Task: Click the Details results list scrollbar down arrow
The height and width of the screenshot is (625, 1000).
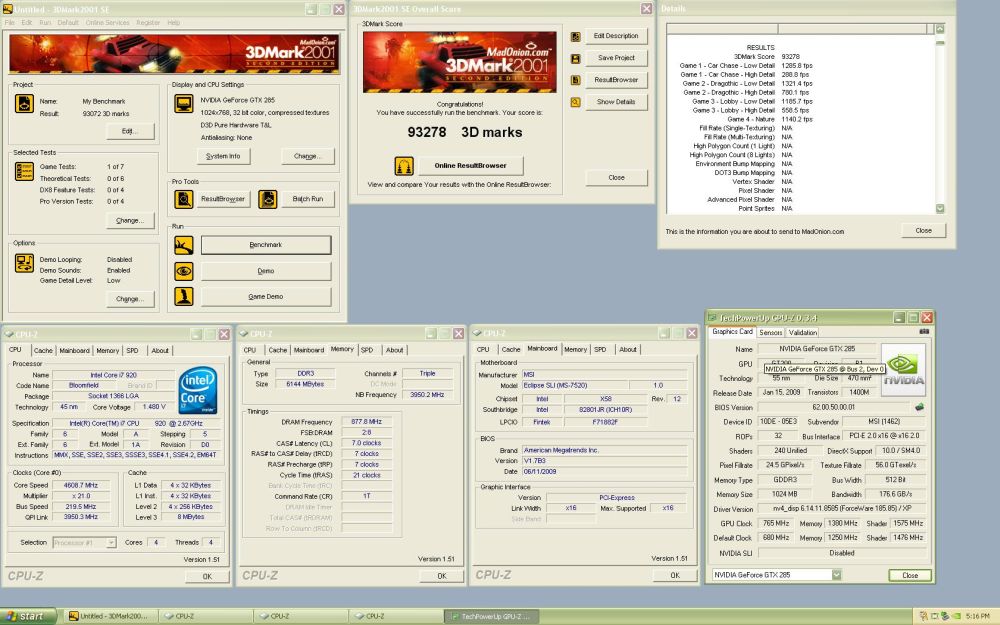Action: coord(940,209)
